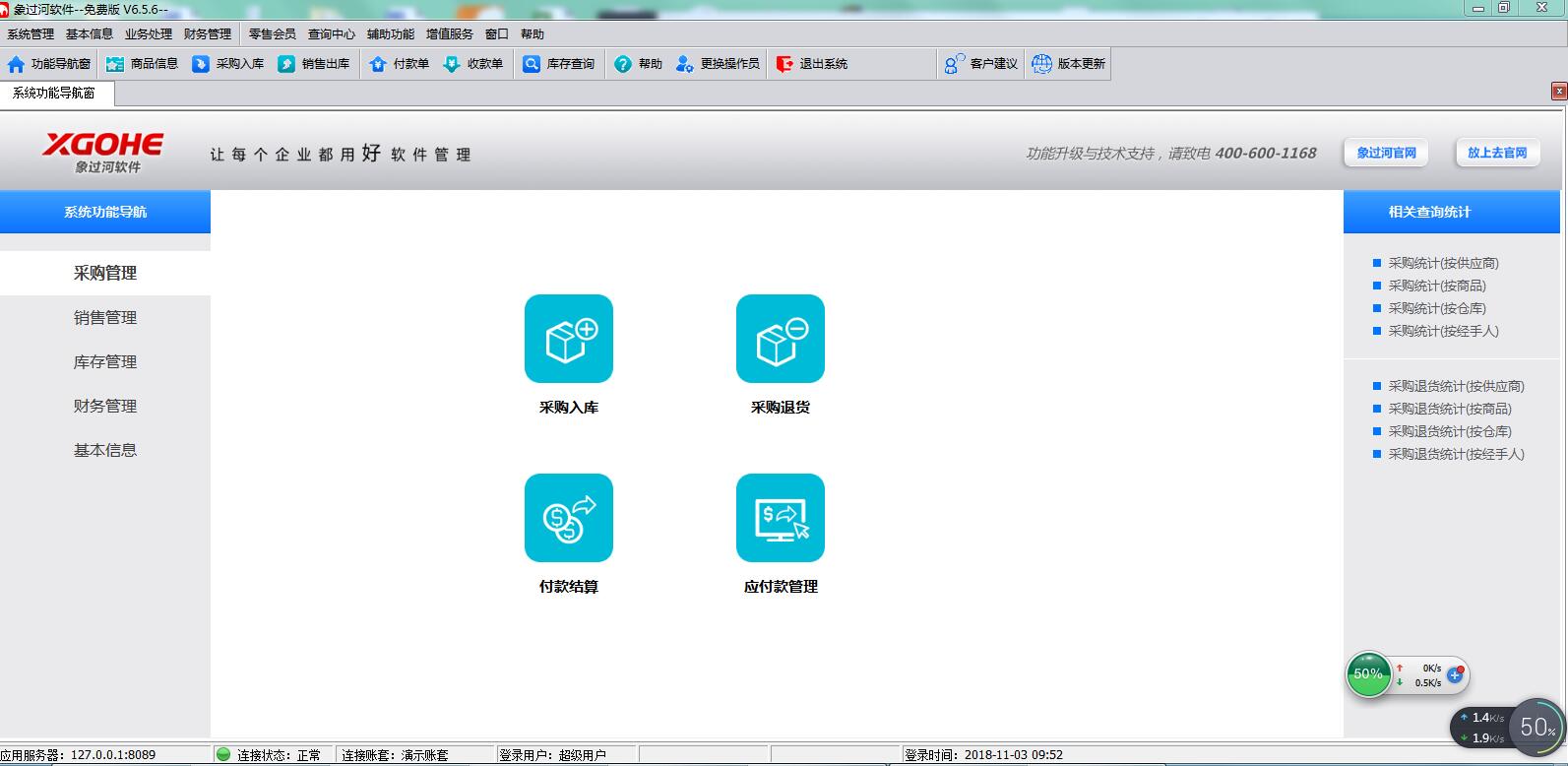The width and height of the screenshot is (1568, 766).
Task: Open 采购统计(按商品) report link
Action: tap(1437, 286)
